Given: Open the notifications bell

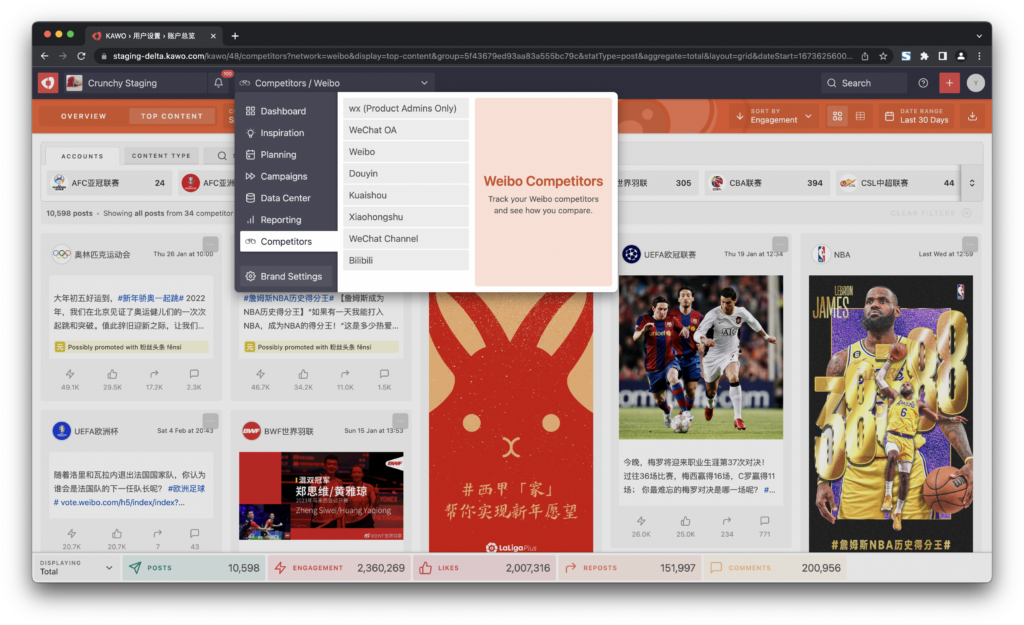Looking at the screenshot, I should point(218,83).
